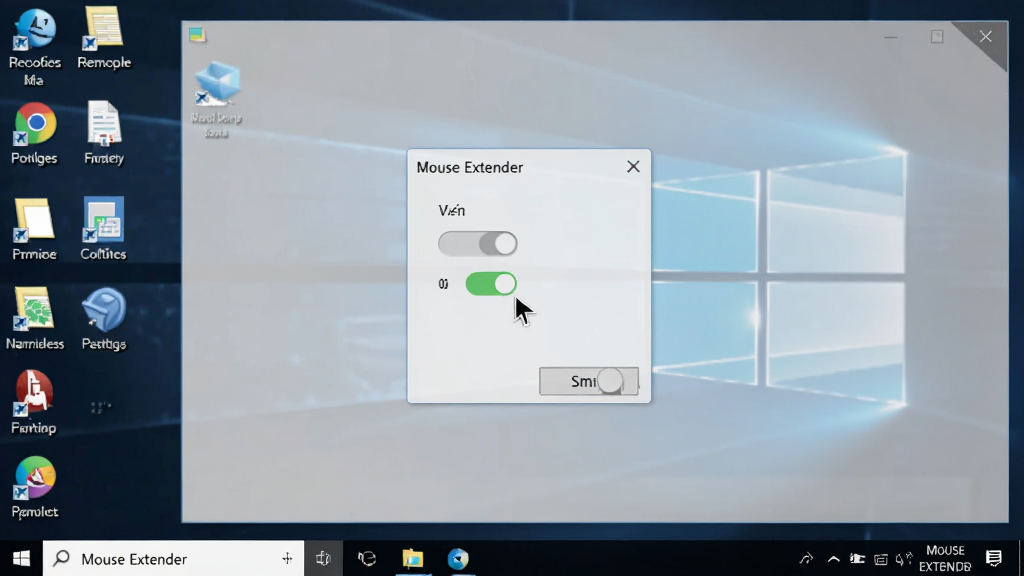Open the swirl-shaped browser icon on the taskbar
Viewport: 1024px width, 576px height.
(367, 559)
